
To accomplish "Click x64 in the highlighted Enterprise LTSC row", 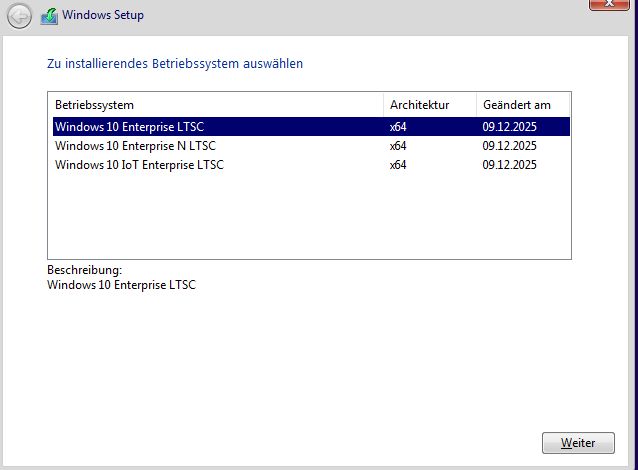I will (398, 127).
